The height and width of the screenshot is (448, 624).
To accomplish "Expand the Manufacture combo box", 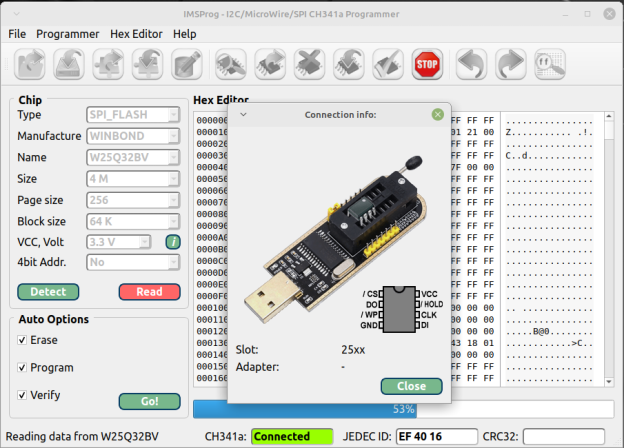I will click(133, 136).
